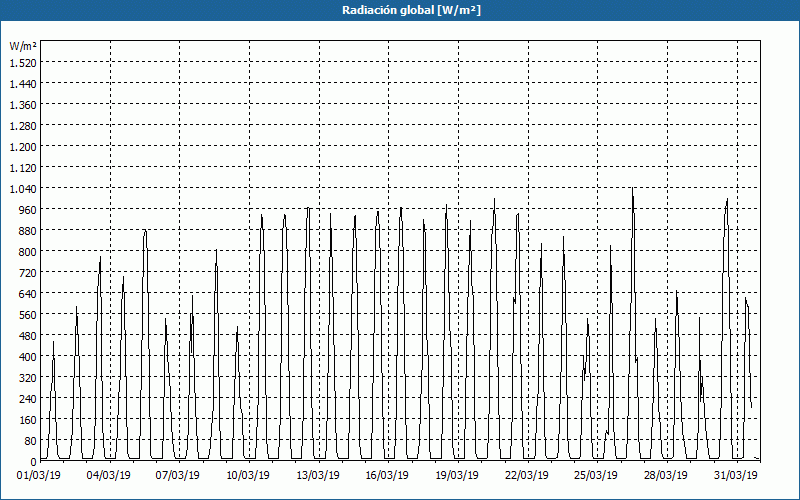The image size is (800, 500).
Task: Click the highest radiation peak above 1.040
Action: click(633, 190)
